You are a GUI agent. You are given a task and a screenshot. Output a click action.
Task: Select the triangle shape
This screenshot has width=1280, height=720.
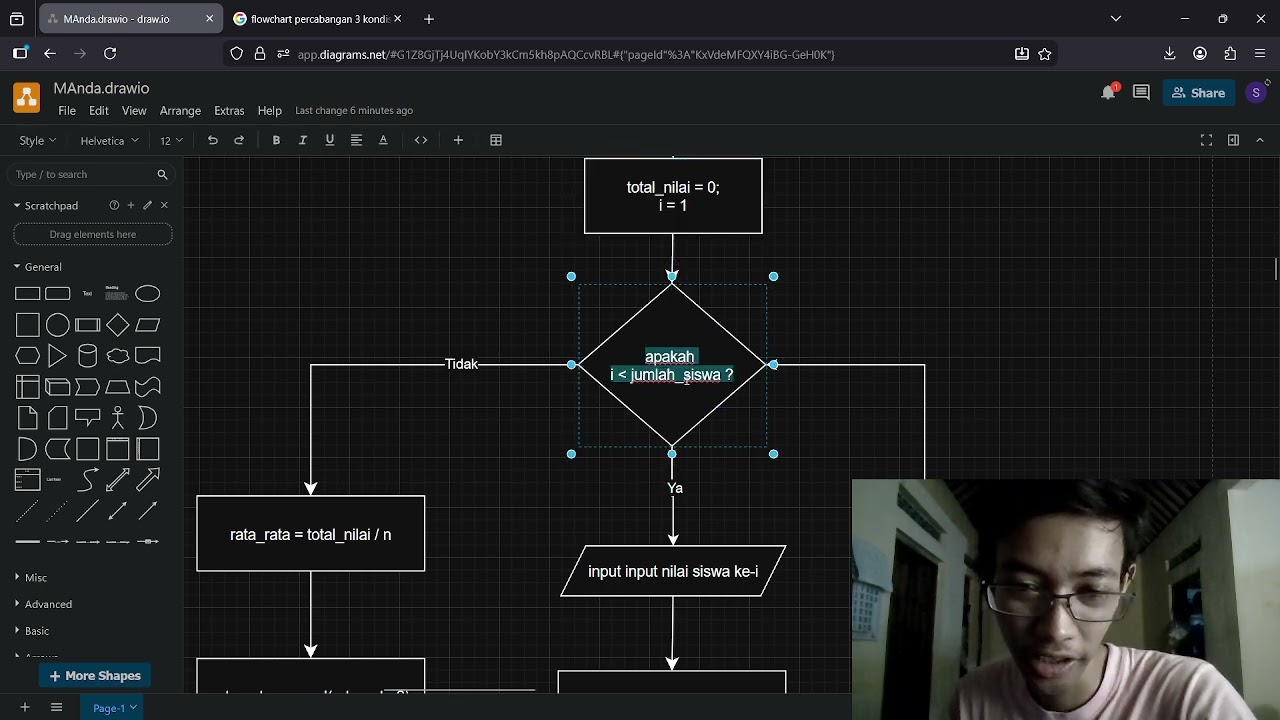pyautogui.click(x=58, y=356)
